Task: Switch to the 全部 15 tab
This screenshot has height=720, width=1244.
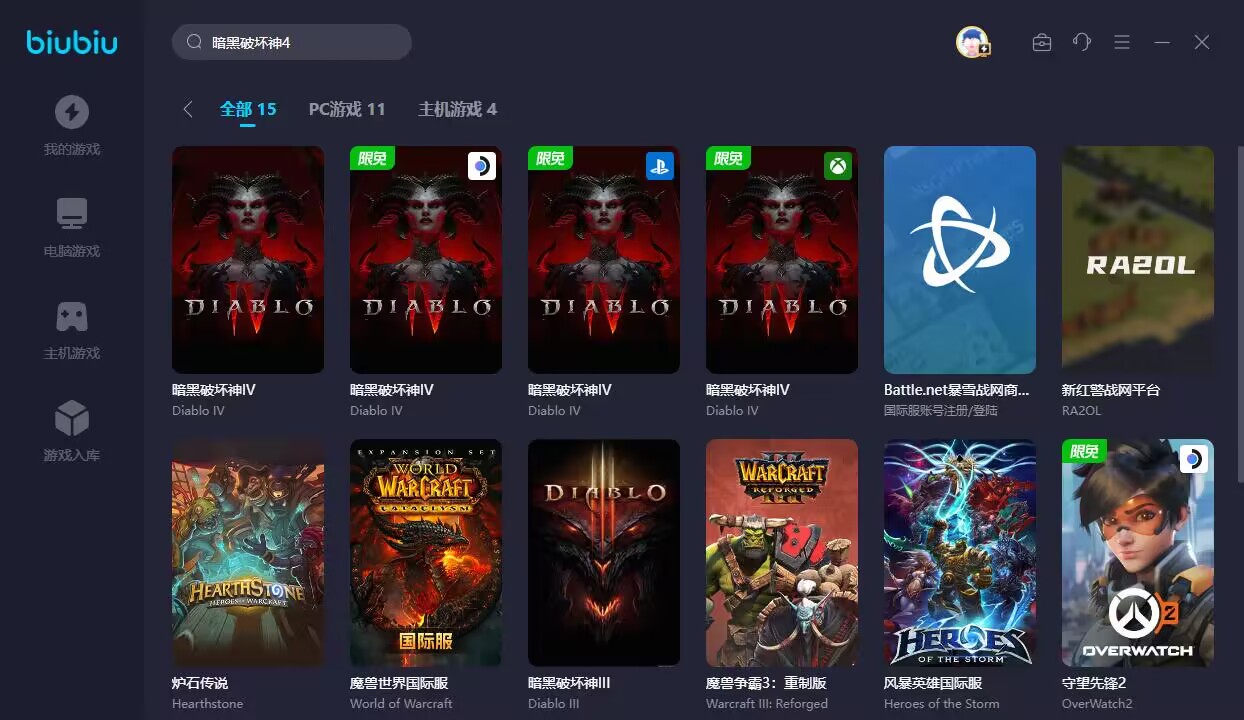Action: (x=248, y=109)
